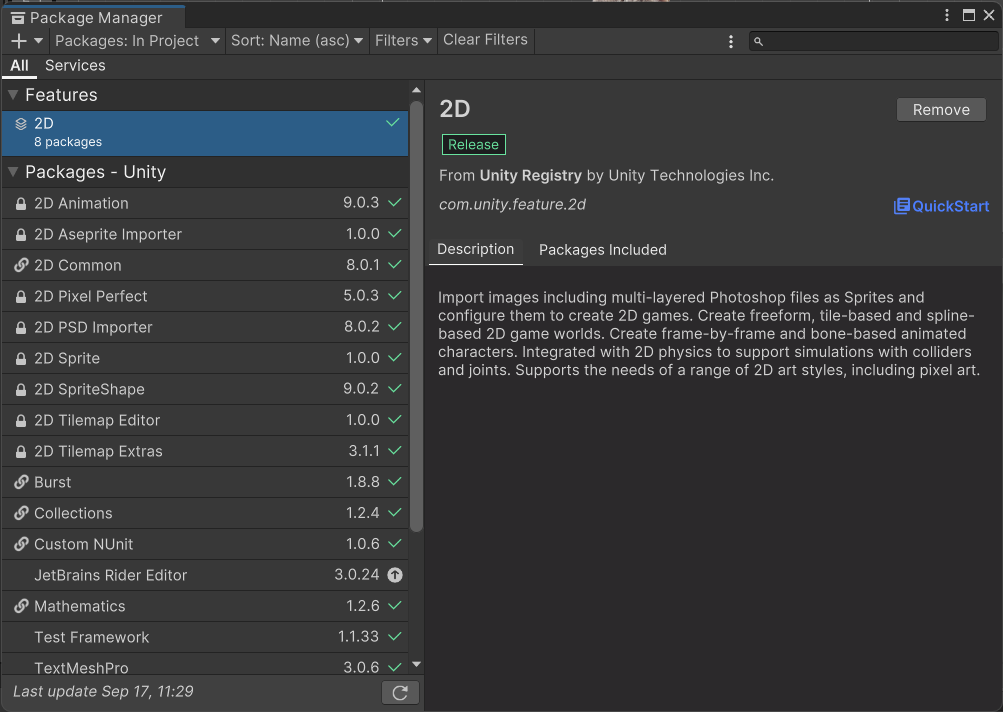Screen dimensions: 1003x712
Task: Select 2D Aseprite Importer package name
Action: pyautogui.click(x=108, y=235)
